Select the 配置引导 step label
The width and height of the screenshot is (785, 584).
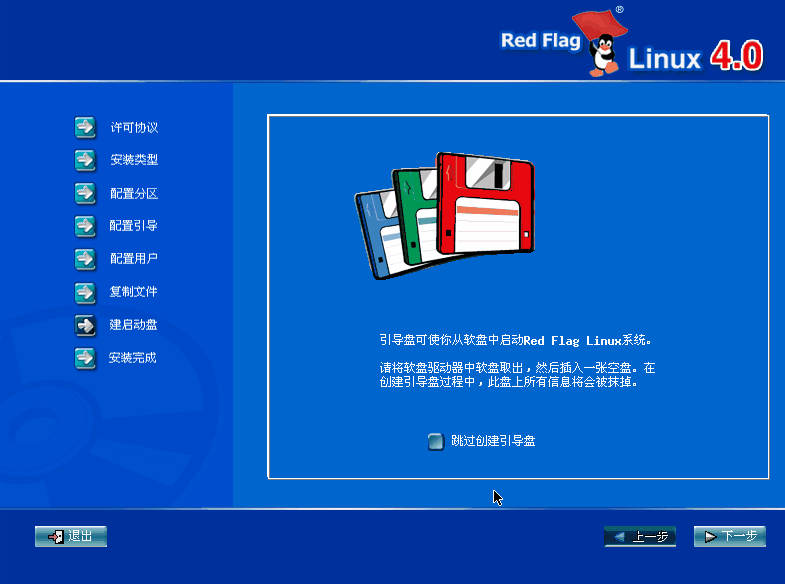pos(134,226)
